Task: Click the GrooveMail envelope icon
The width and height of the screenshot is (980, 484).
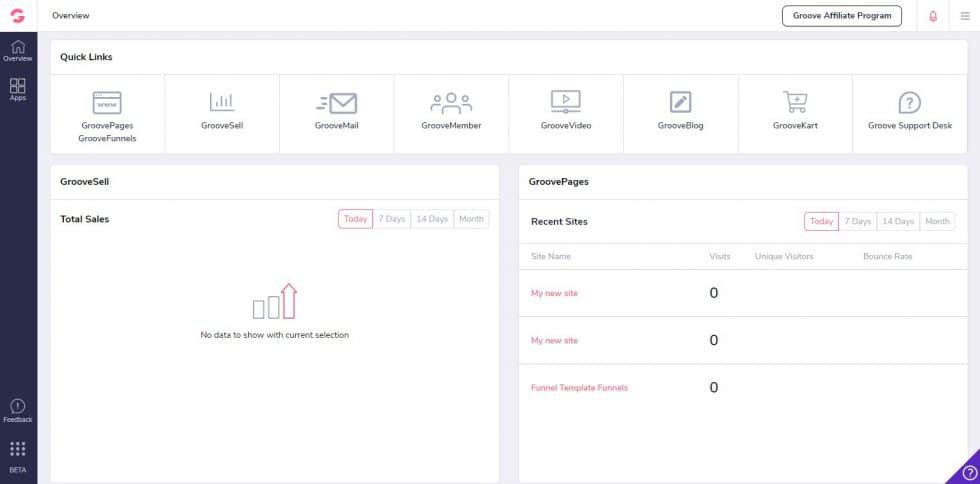Action: (x=336, y=103)
